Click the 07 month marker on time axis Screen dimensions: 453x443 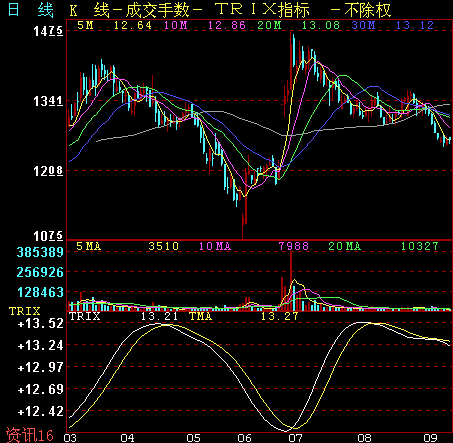pyautogui.click(x=295, y=438)
